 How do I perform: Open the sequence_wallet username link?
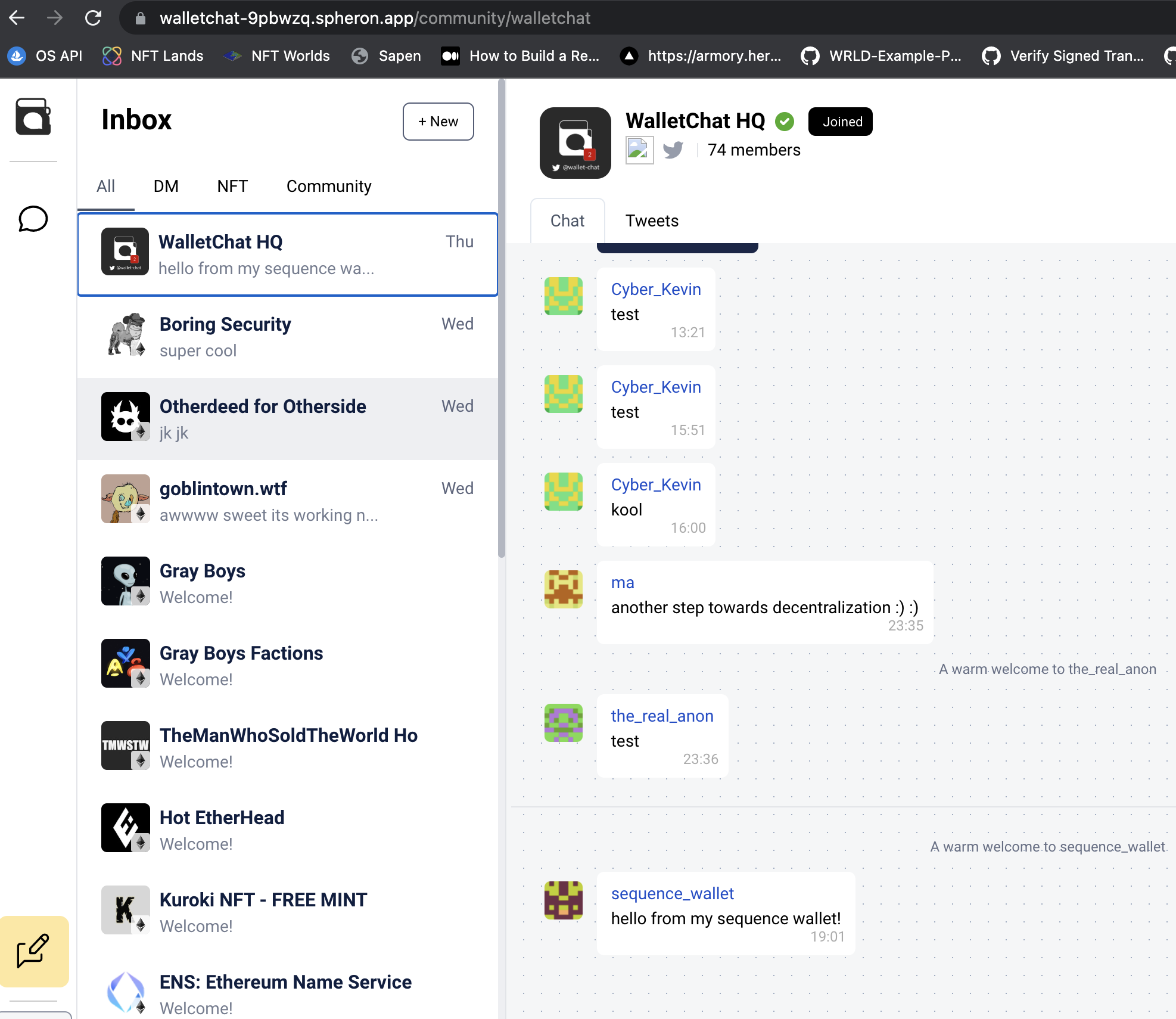pyautogui.click(x=672, y=894)
